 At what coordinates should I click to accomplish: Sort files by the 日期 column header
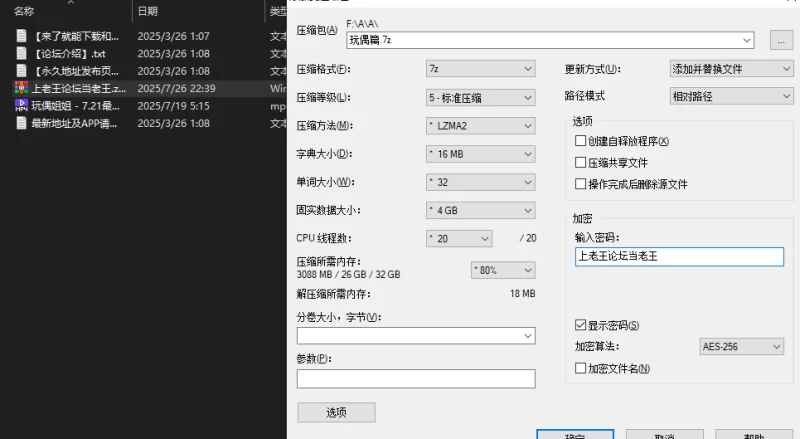(148, 11)
